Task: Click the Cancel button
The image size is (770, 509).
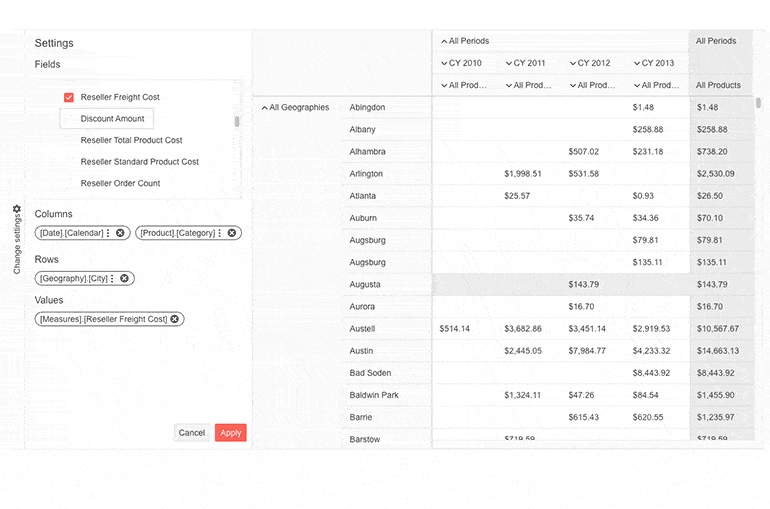Action: pos(191,433)
